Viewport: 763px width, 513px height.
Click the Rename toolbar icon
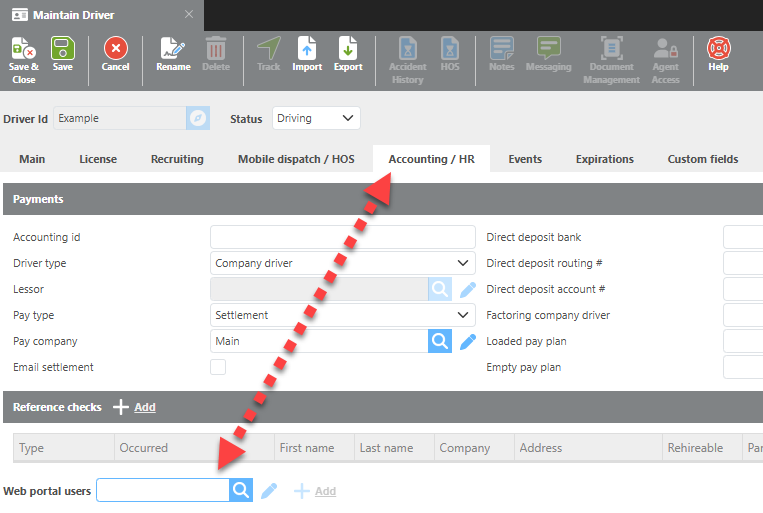tap(173, 48)
